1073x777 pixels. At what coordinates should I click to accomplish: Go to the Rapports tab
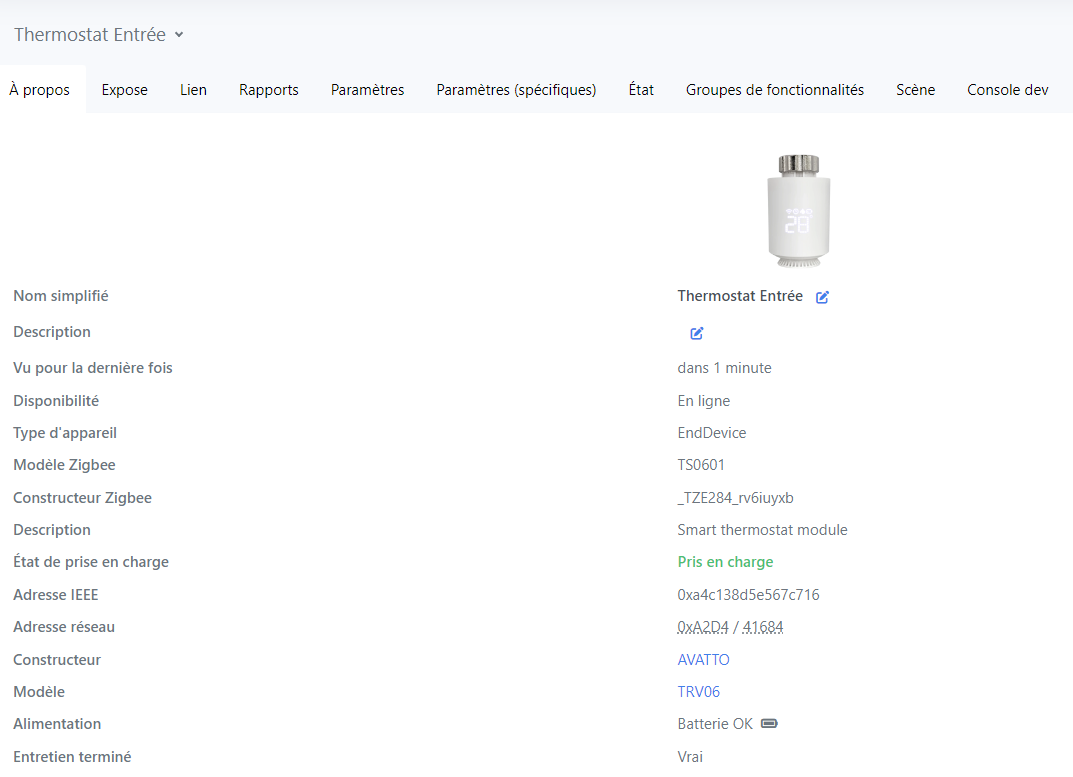(269, 90)
